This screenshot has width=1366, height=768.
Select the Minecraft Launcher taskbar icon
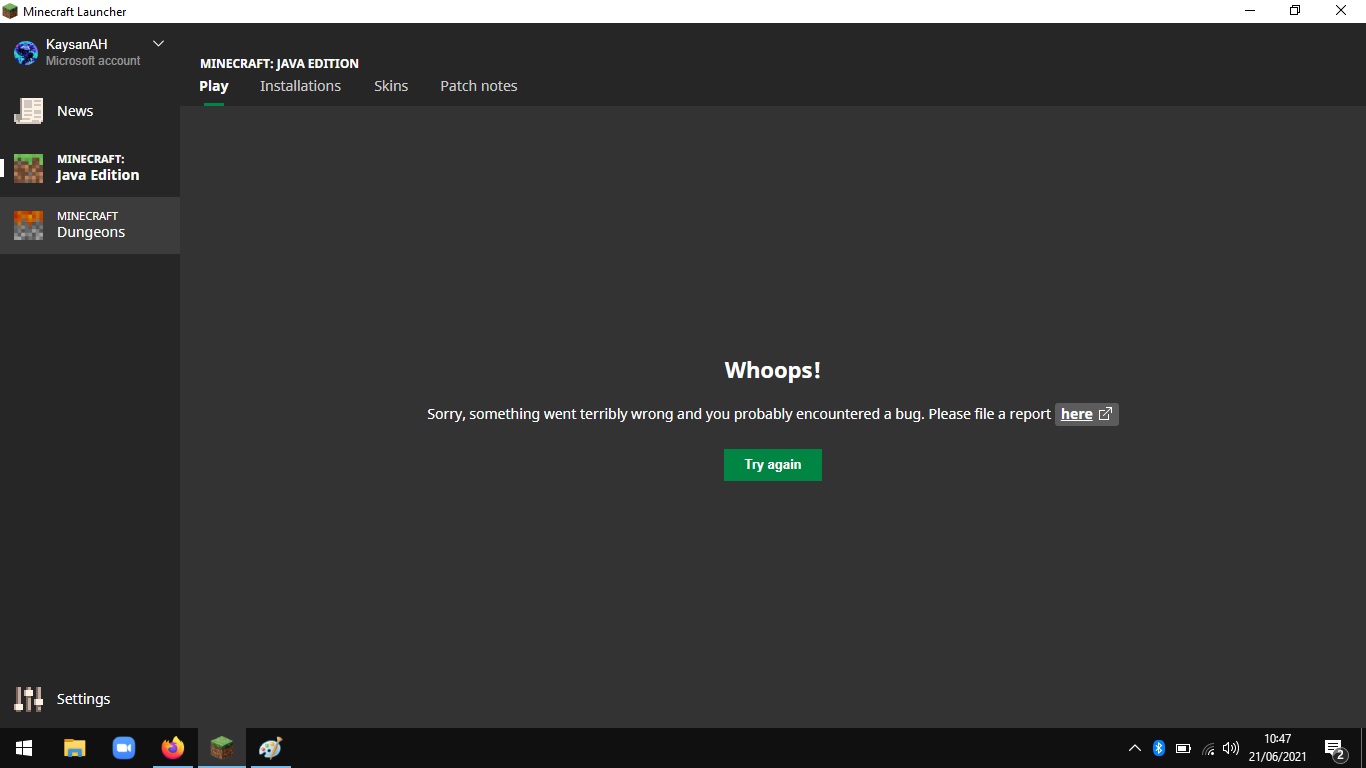(x=222, y=748)
